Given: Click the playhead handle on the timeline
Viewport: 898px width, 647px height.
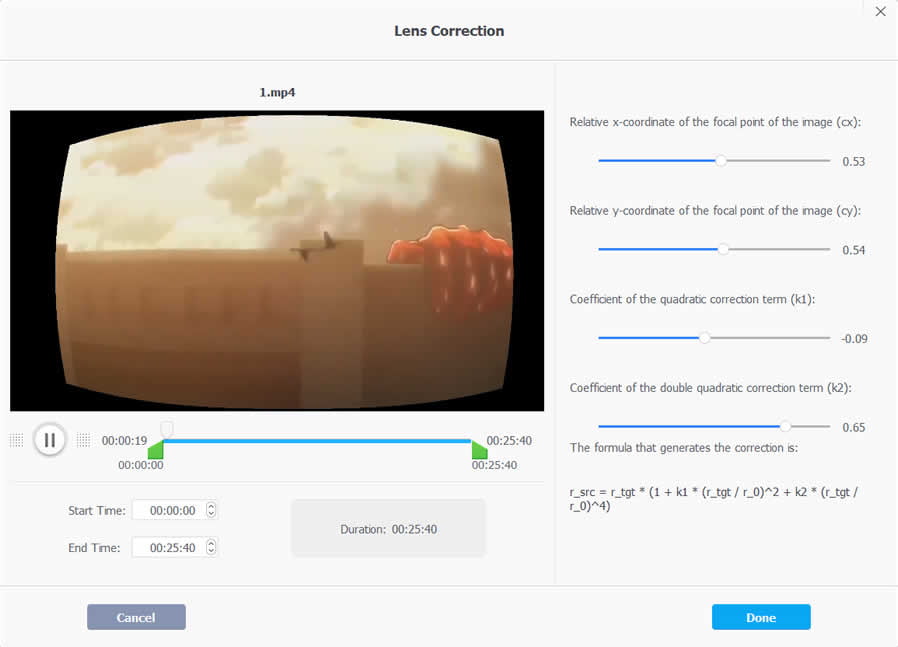Looking at the screenshot, I should pos(167,430).
